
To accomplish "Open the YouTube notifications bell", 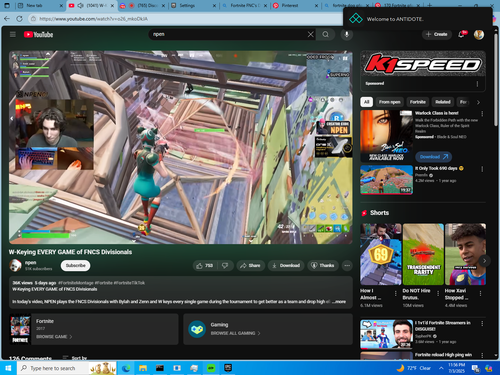I will point(462,34).
